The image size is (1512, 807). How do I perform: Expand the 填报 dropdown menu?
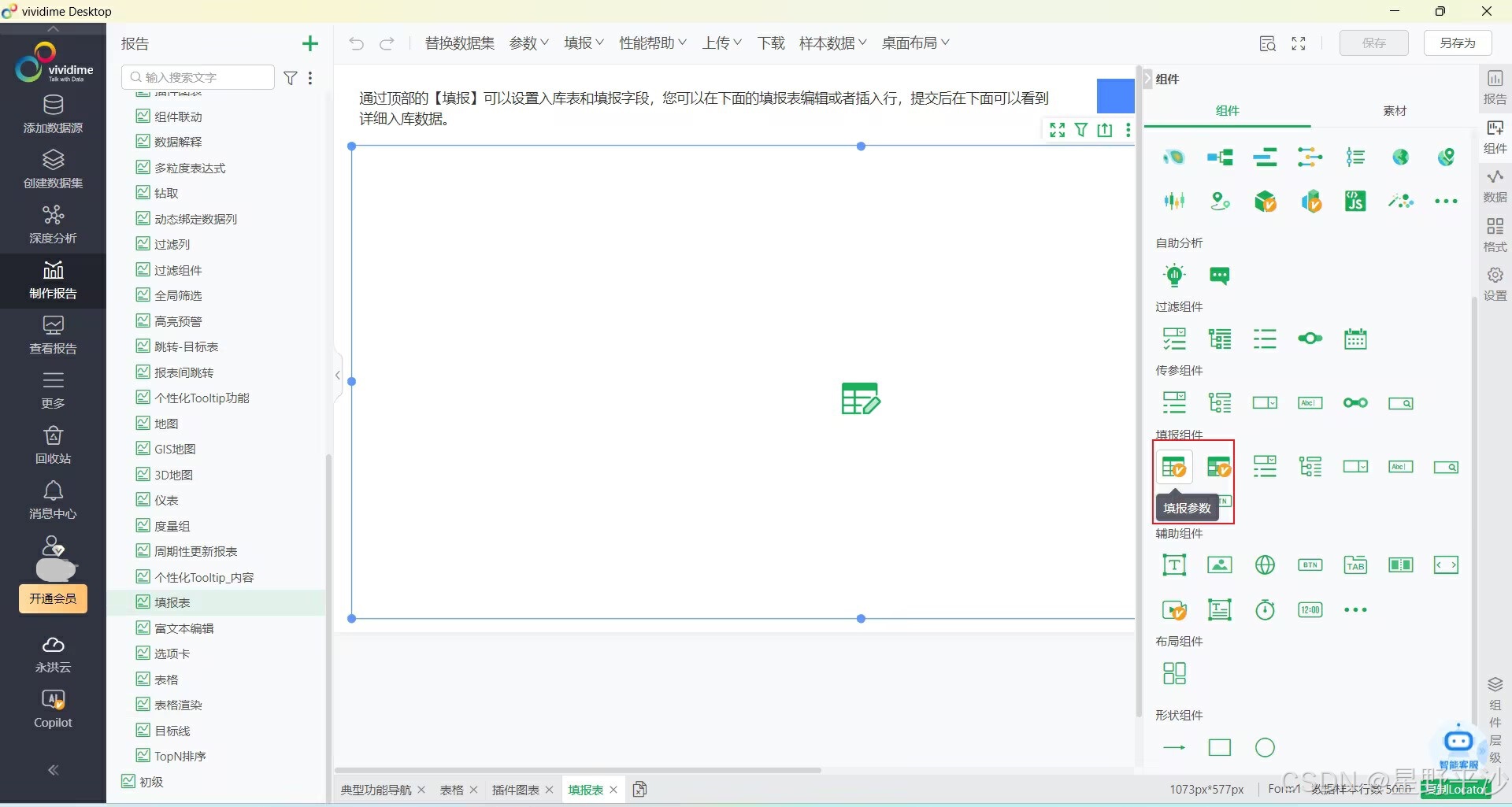point(584,43)
